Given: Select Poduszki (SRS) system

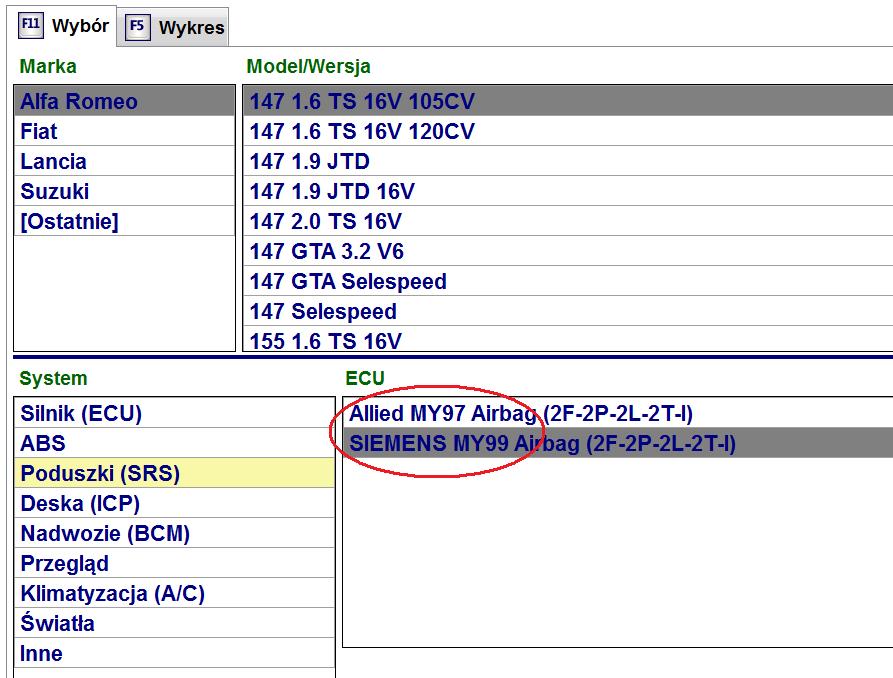Looking at the screenshot, I should click(174, 473).
